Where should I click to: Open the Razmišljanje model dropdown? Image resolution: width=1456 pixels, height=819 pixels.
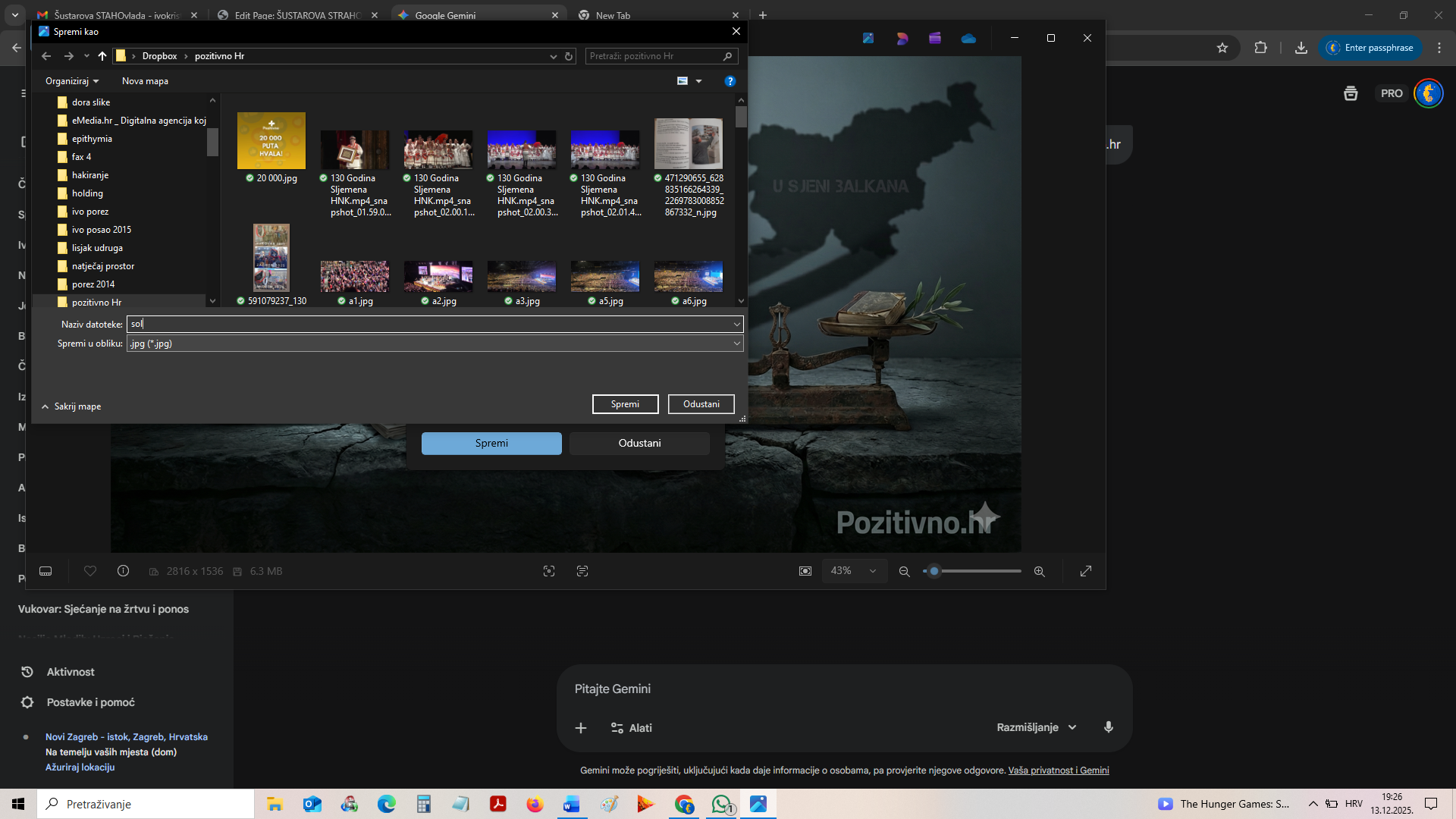1036,727
